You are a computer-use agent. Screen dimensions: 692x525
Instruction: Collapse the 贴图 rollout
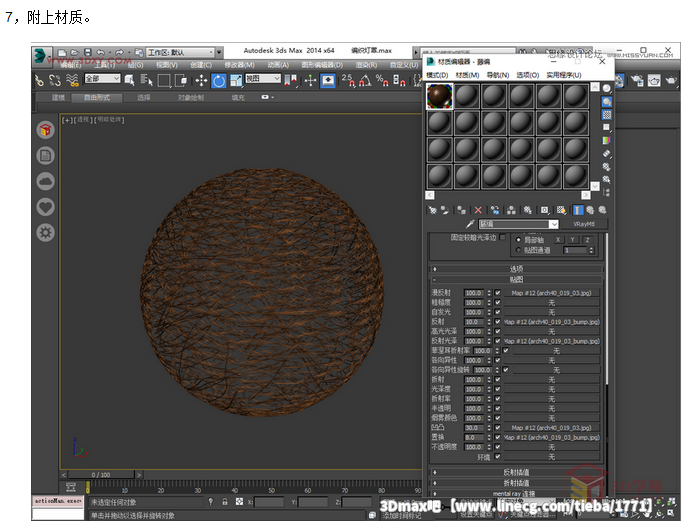click(516, 280)
